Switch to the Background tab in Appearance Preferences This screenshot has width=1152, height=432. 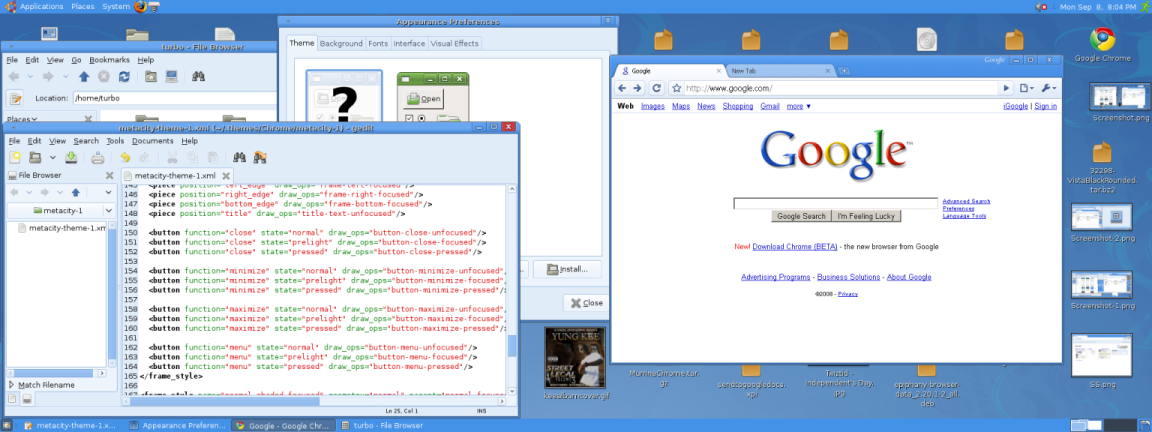[x=341, y=43]
